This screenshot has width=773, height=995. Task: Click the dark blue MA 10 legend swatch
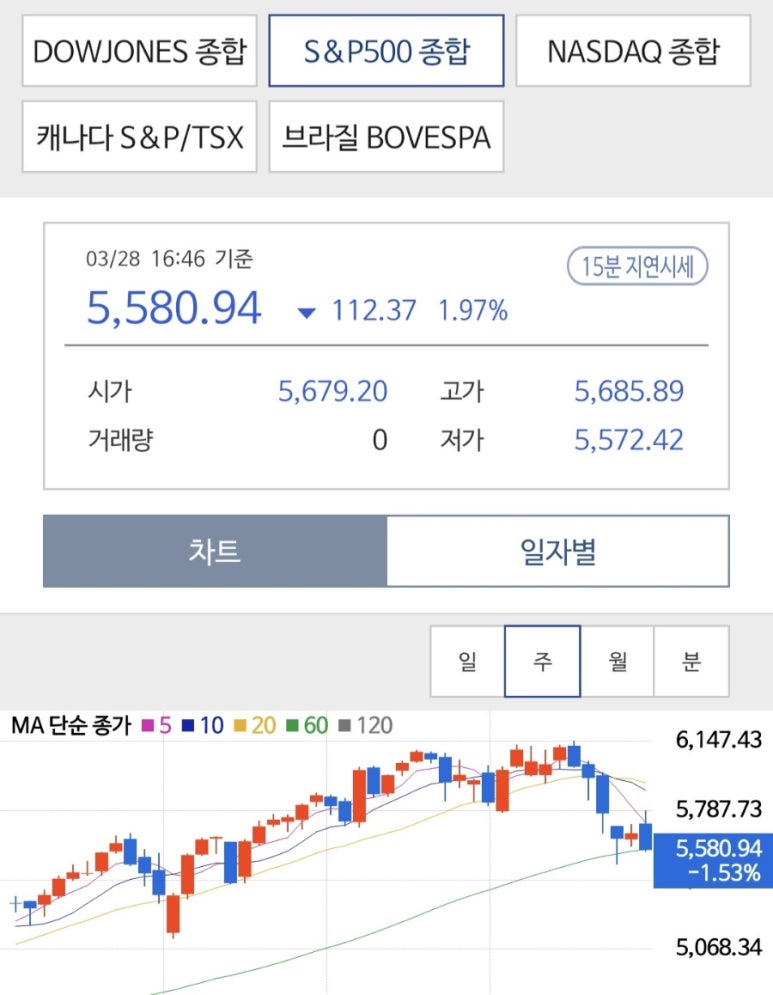click(x=187, y=725)
